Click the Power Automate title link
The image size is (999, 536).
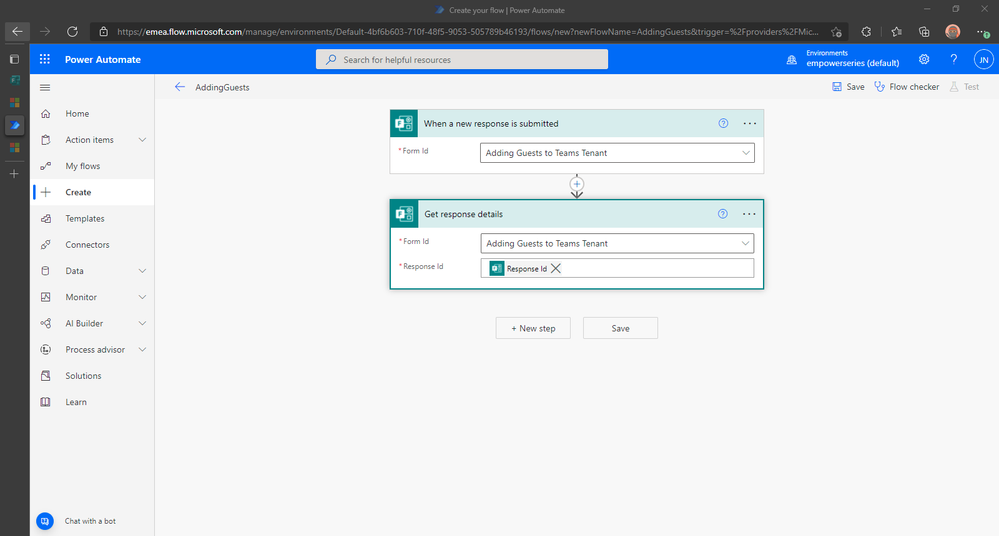pyautogui.click(x=103, y=59)
